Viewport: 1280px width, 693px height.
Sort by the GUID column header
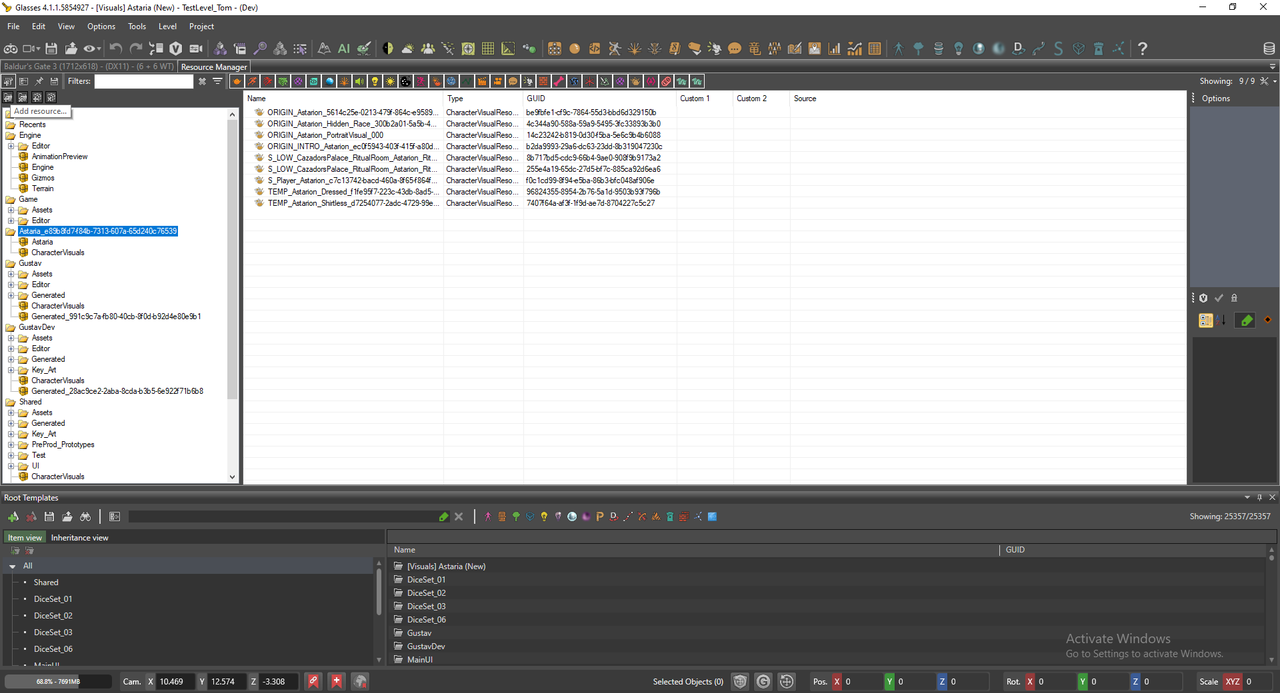point(600,98)
